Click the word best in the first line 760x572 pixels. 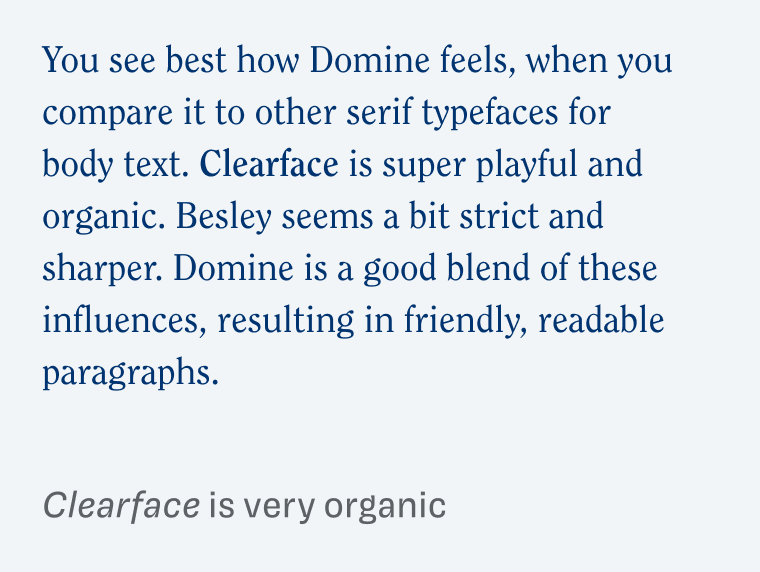coord(196,61)
